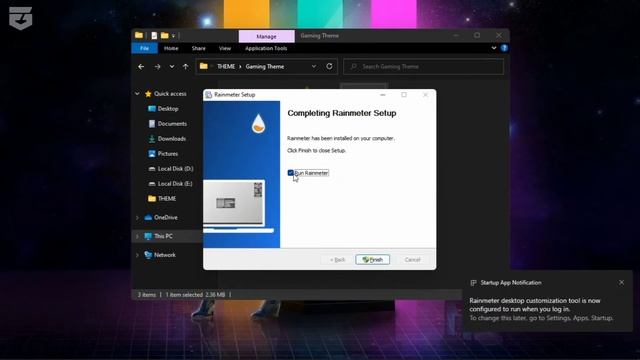Open the Share ribbon tab
Image resolution: width=640 pixels, height=360 pixels.
pyautogui.click(x=199, y=48)
